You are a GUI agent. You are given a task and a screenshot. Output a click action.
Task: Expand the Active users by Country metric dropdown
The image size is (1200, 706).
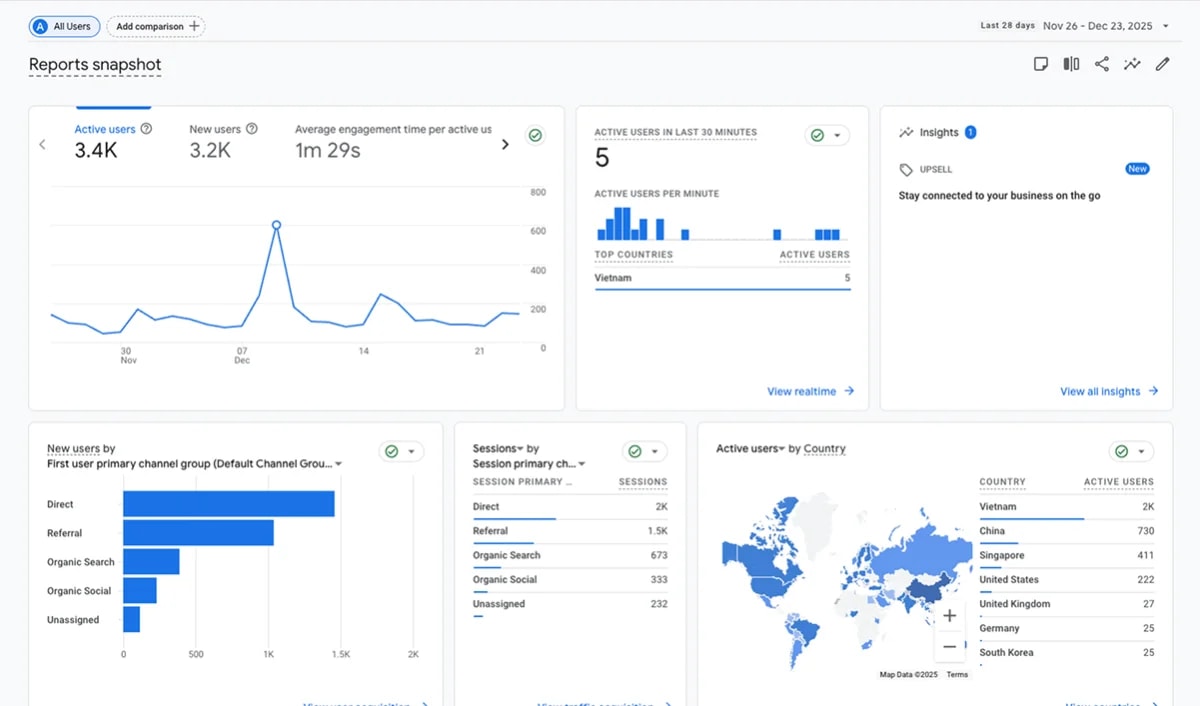[782, 449]
